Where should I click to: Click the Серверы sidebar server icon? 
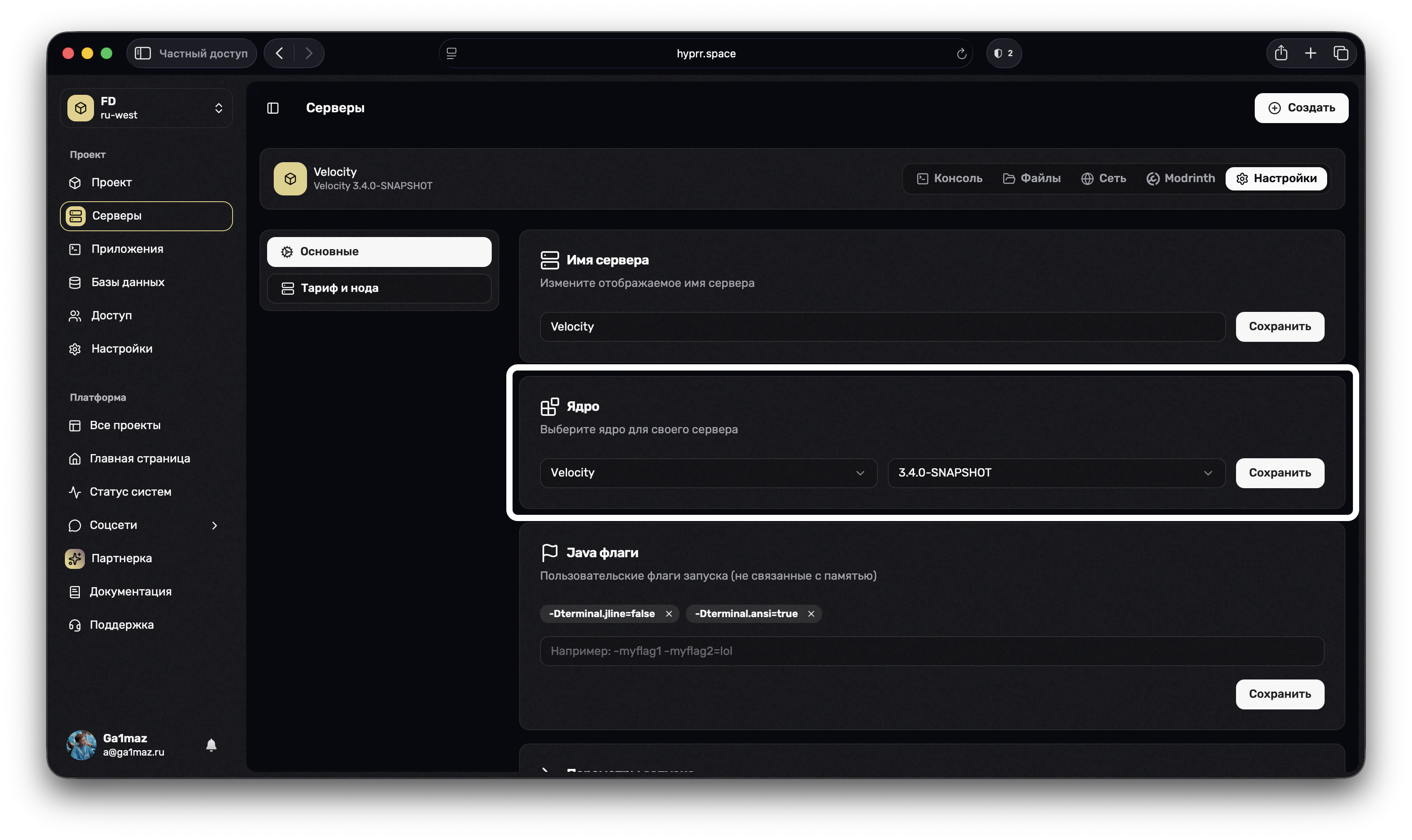pos(75,216)
